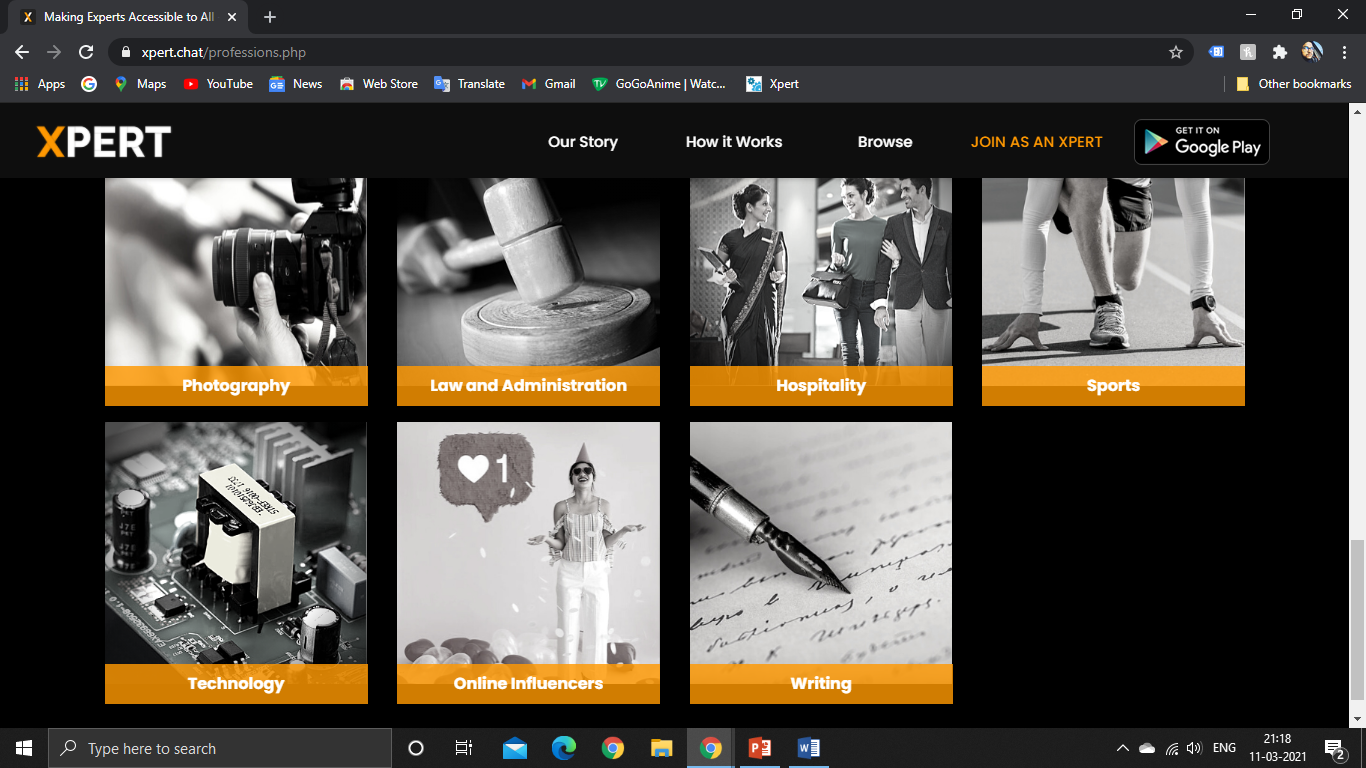
Task: Select Browse in the navigation bar
Action: pos(885,142)
